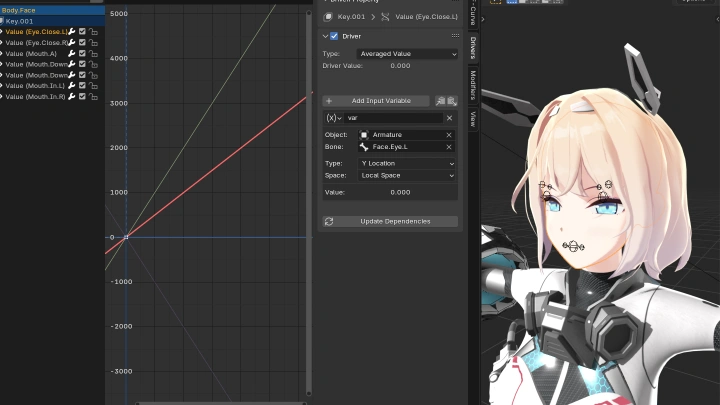
Task: Click plus icon on Add Input Variable
Action: point(329,101)
